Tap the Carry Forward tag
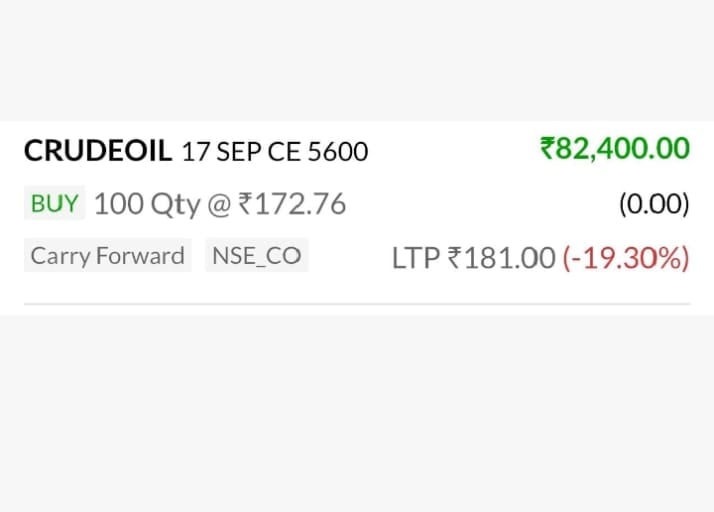Image resolution: width=714 pixels, height=512 pixels. [x=107, y=255]
